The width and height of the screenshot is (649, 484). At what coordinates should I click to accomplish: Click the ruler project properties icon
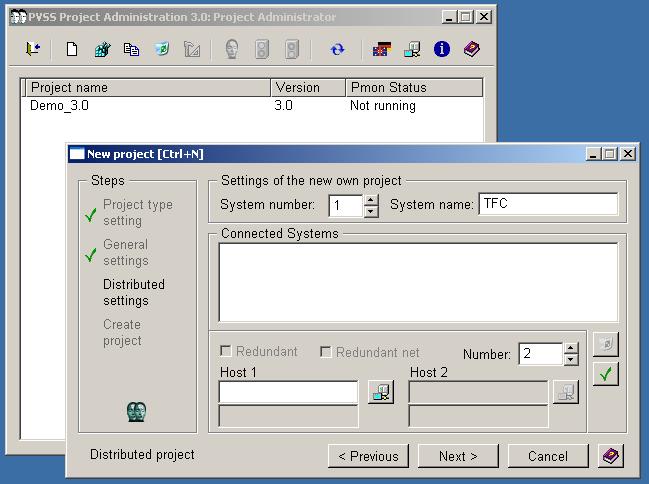coord(192,49)
